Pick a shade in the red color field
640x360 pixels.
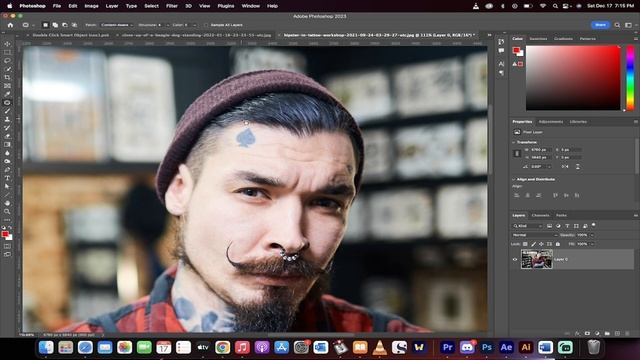click(x=573, y=78)
